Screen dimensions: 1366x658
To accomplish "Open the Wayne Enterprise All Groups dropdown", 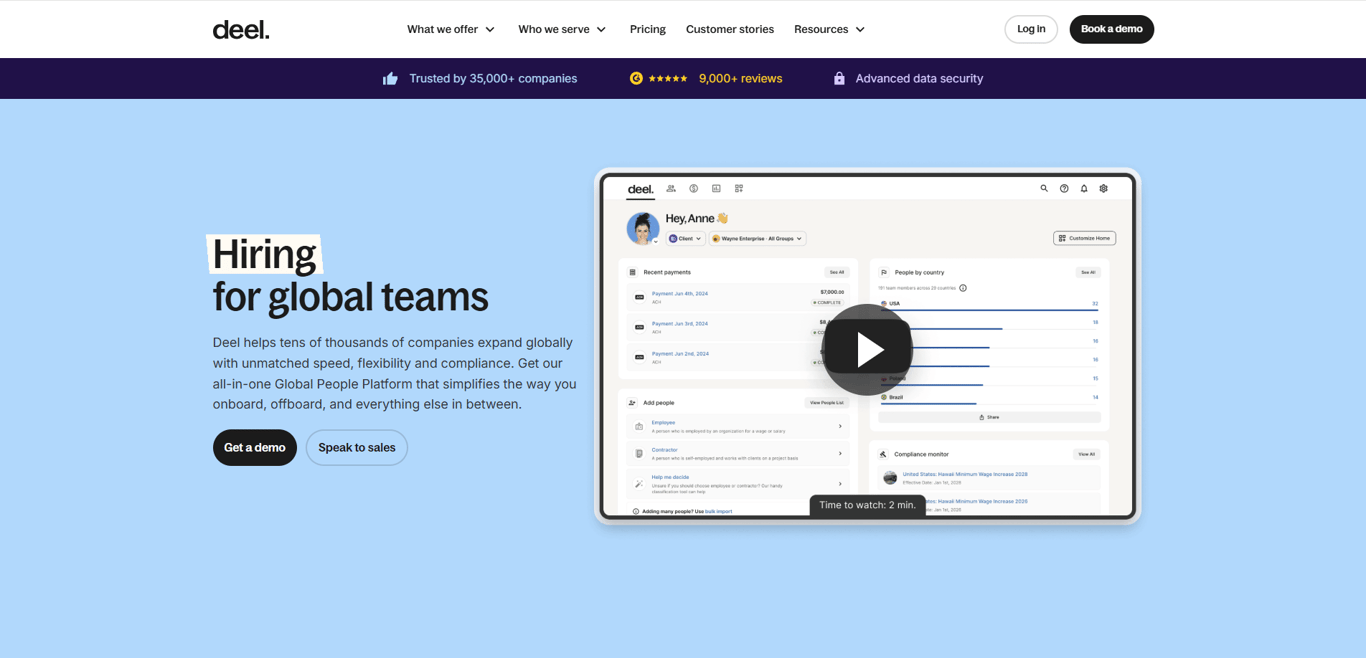I will point(757,239).
